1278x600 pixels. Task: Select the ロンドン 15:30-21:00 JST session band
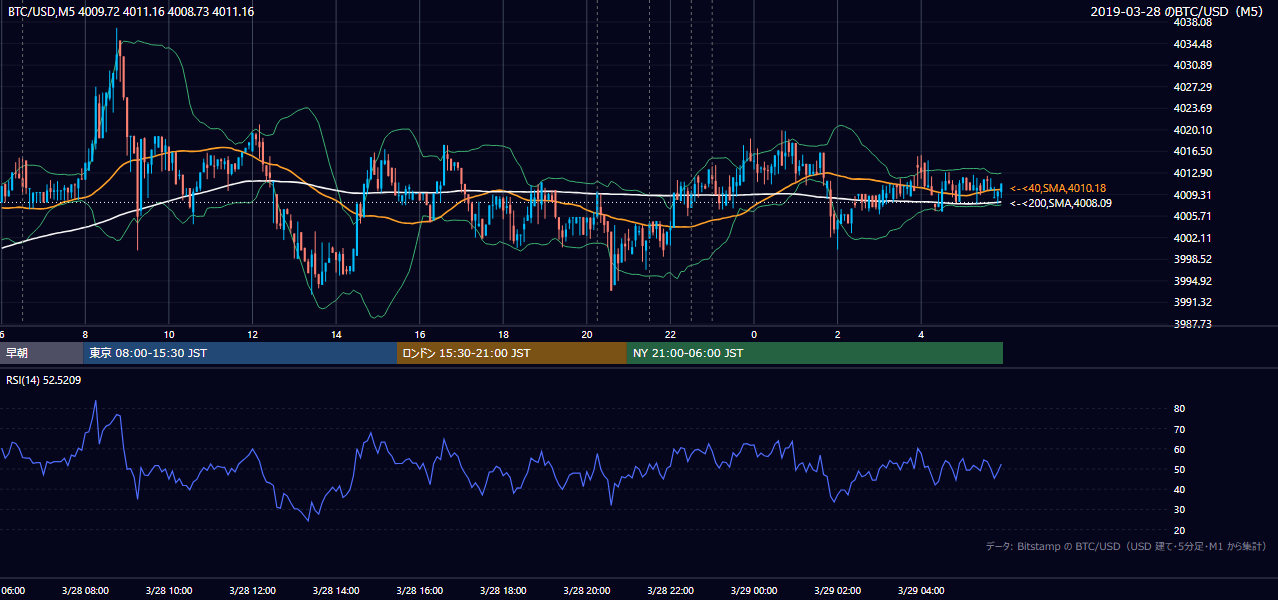pos(512,353)
